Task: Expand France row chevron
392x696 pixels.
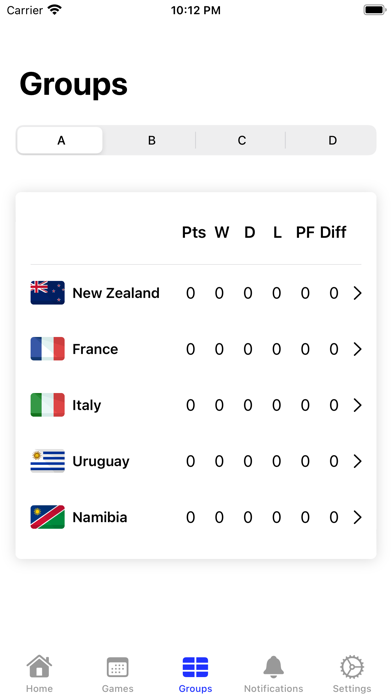Action: tap(357, 349)
